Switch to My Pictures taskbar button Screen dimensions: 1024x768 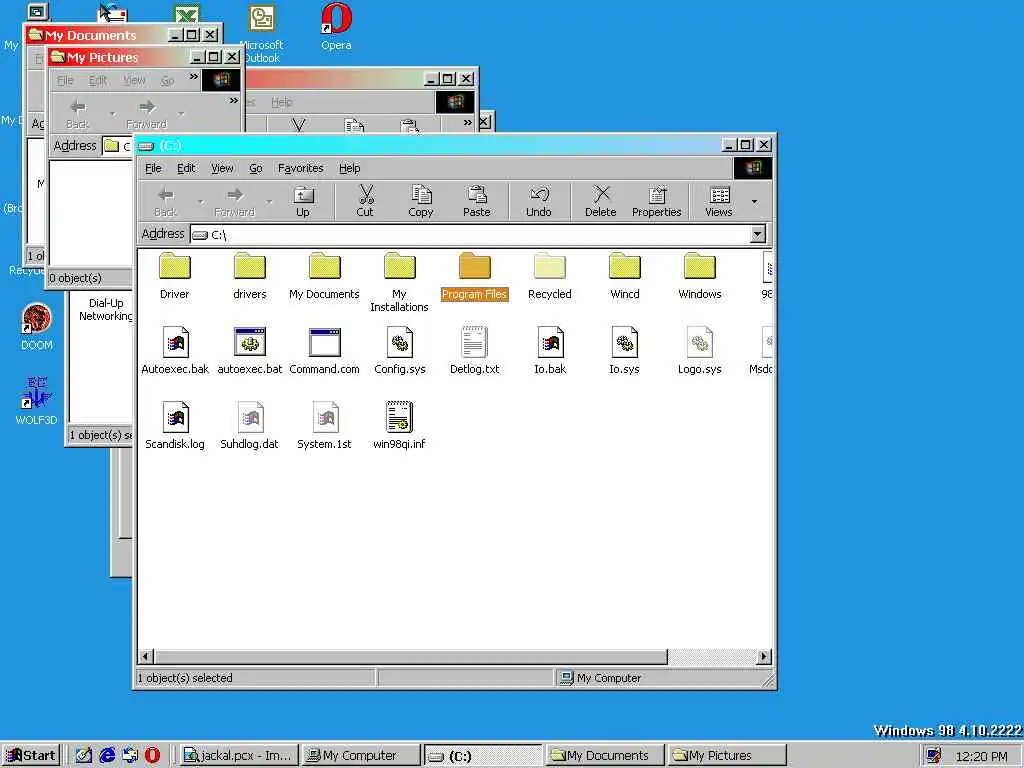pyautogui.click(x=728, y=756)
